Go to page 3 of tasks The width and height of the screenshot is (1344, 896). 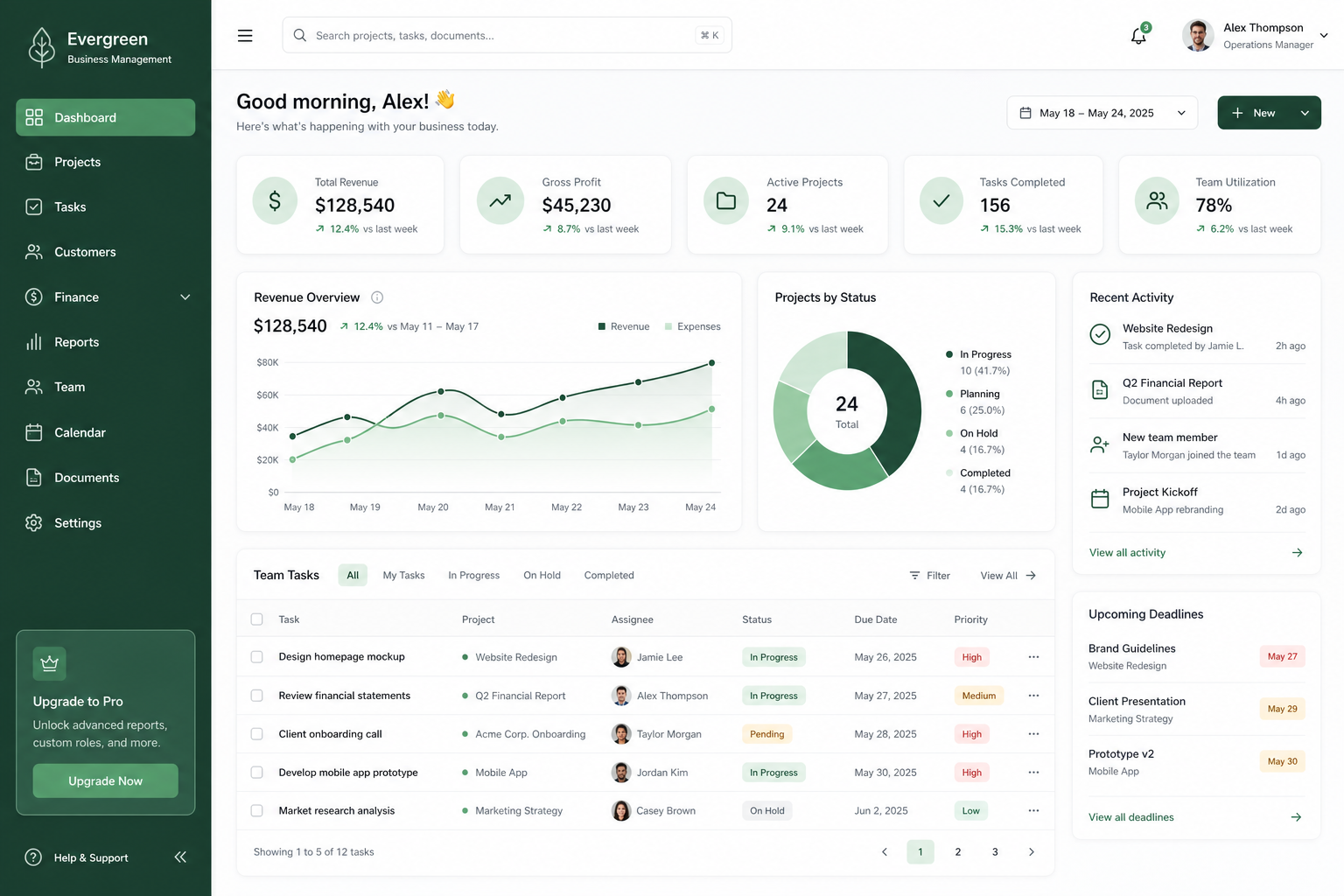995,852
